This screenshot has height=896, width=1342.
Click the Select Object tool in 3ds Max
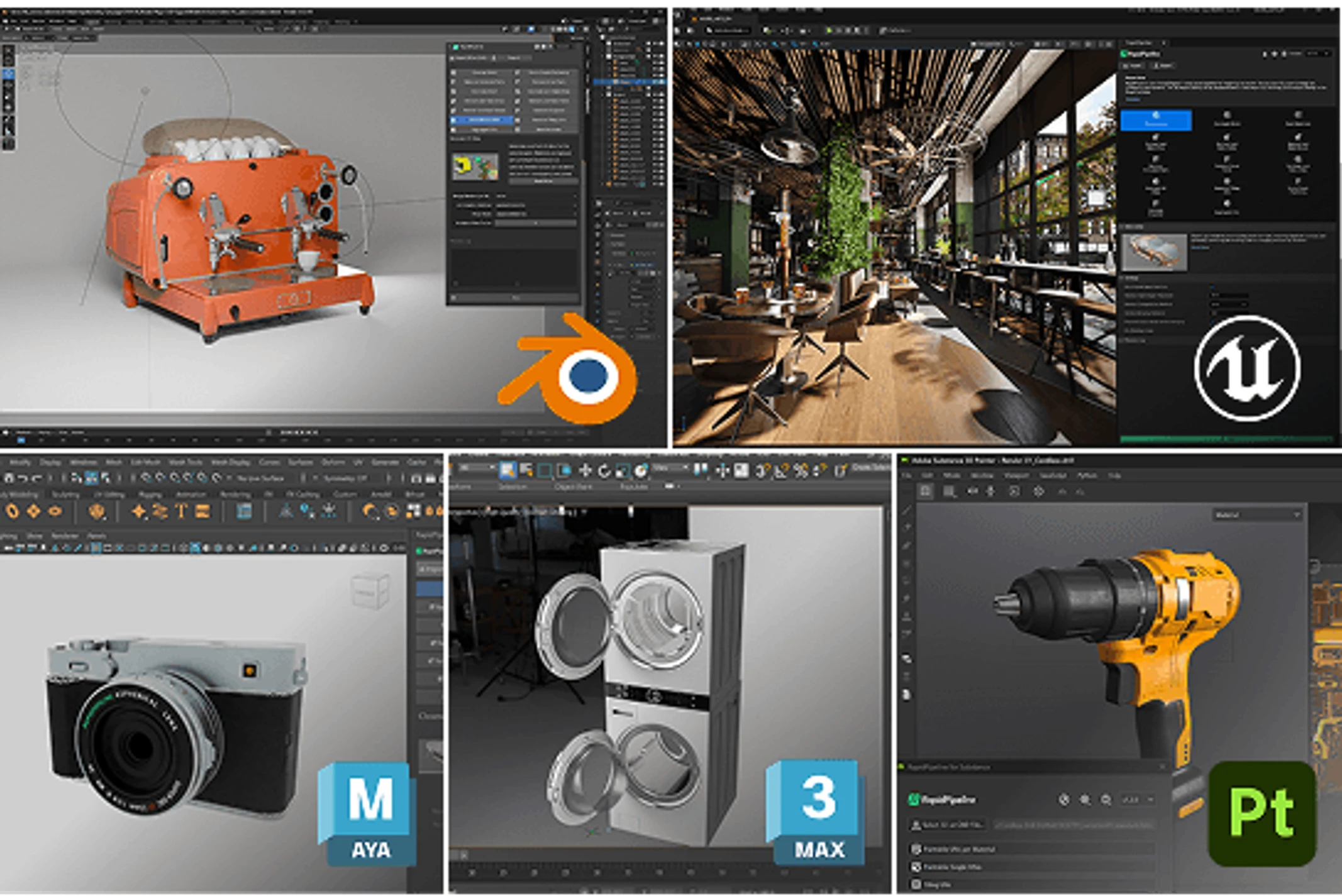pos(507,470)
